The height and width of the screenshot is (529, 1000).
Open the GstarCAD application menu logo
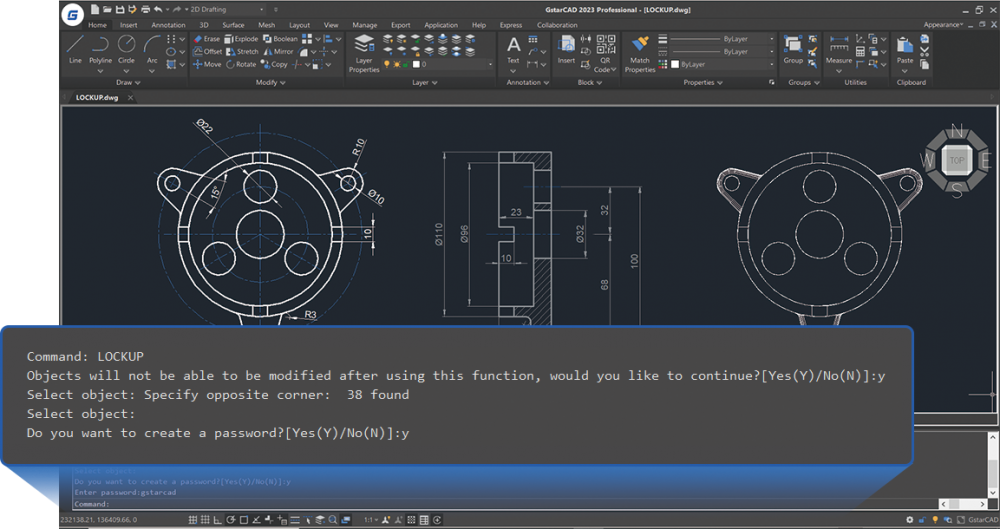click(x=73, y=15)
